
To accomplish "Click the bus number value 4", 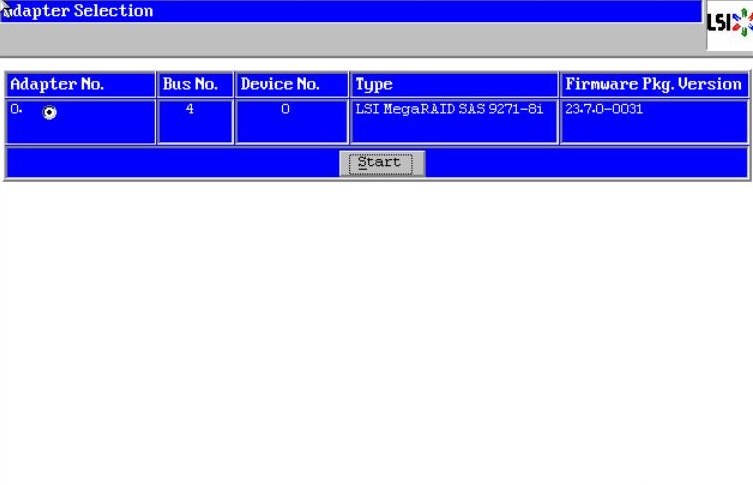I will (x=190, y=109).
